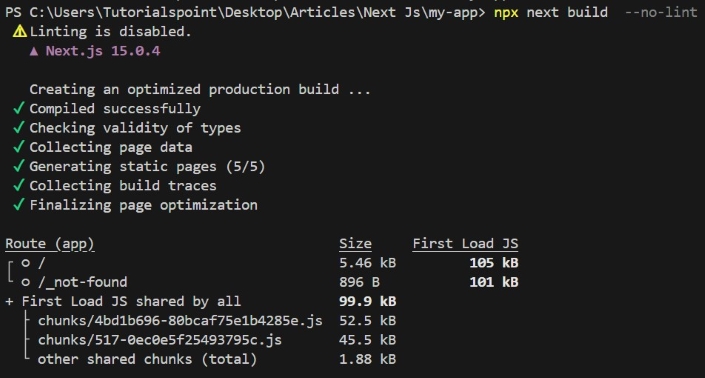This screenshot has width=705, height=378.
Task: Click the '45.5 kB' chunk size
Action: tap(368, 340)
